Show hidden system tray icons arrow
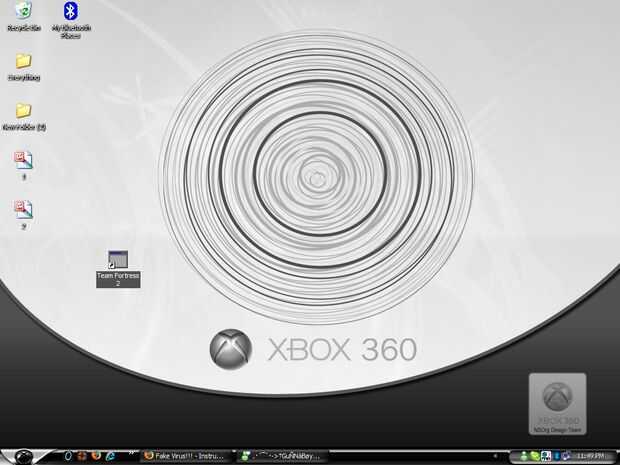The image size is (620, 465). click(495, 456)
